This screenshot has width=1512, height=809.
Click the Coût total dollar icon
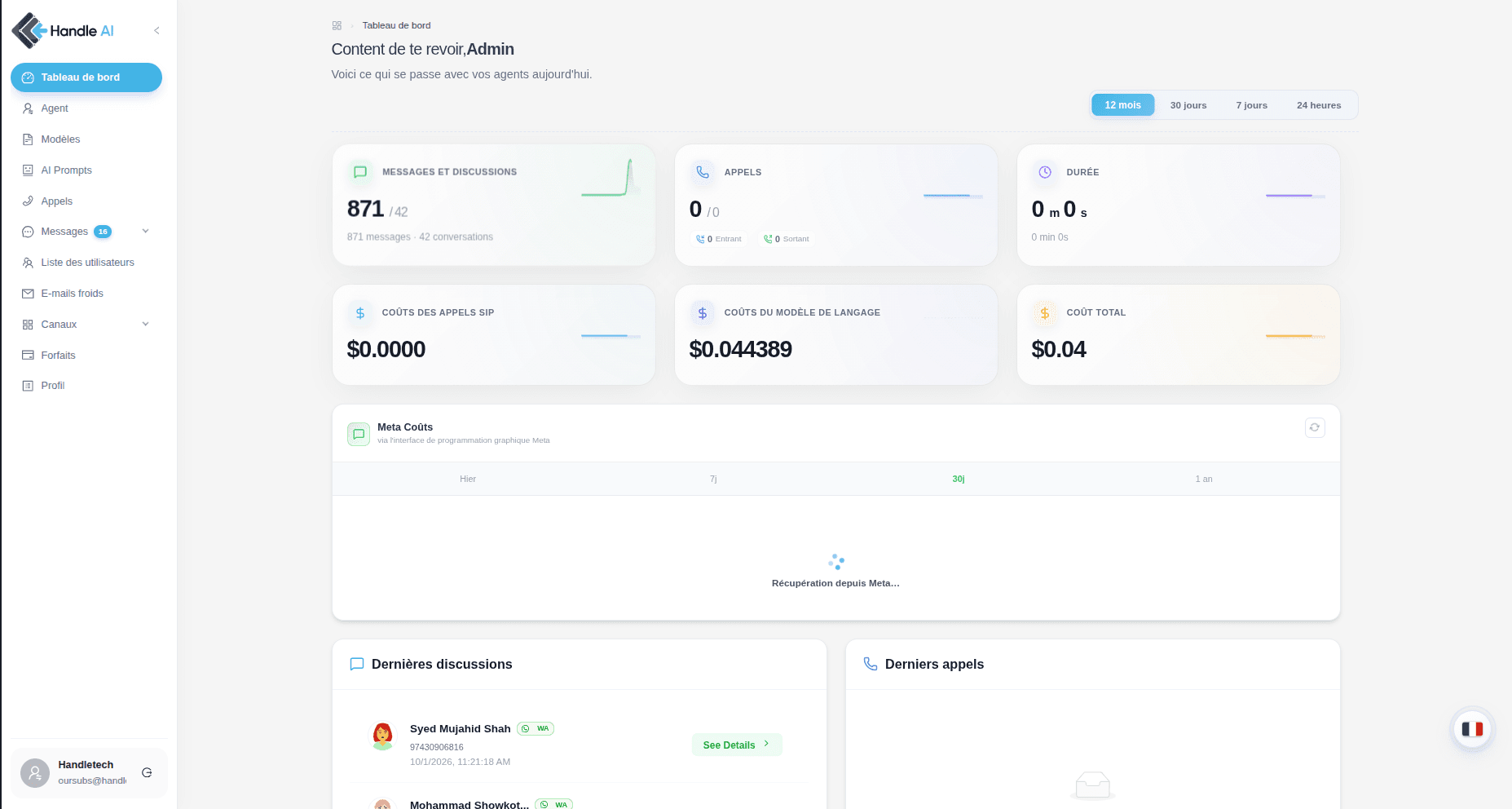[1045, 312]
